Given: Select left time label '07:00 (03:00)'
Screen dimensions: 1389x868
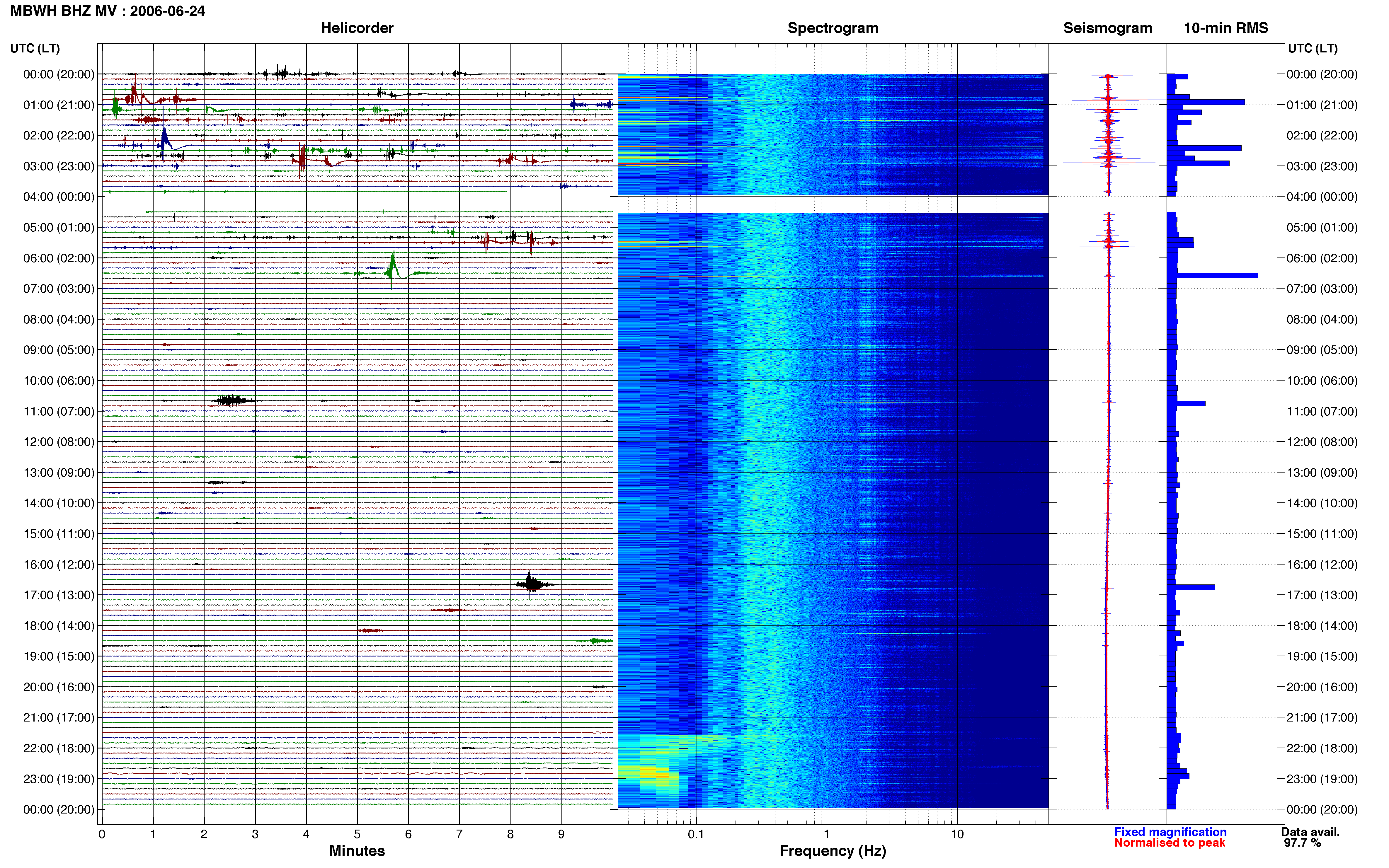Looking at the screenshot, I should [59, 289].
